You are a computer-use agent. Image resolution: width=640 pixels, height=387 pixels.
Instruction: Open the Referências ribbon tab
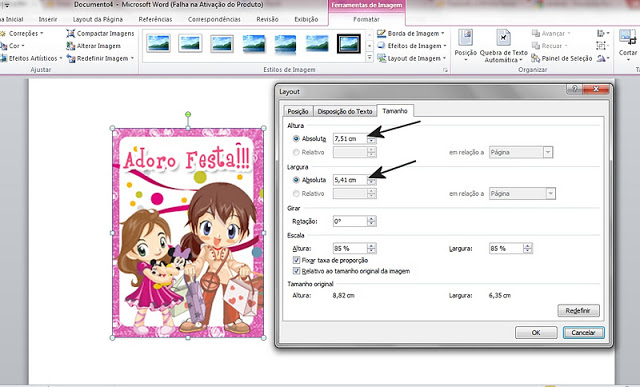pyautogui.click(x=155, y=19)
